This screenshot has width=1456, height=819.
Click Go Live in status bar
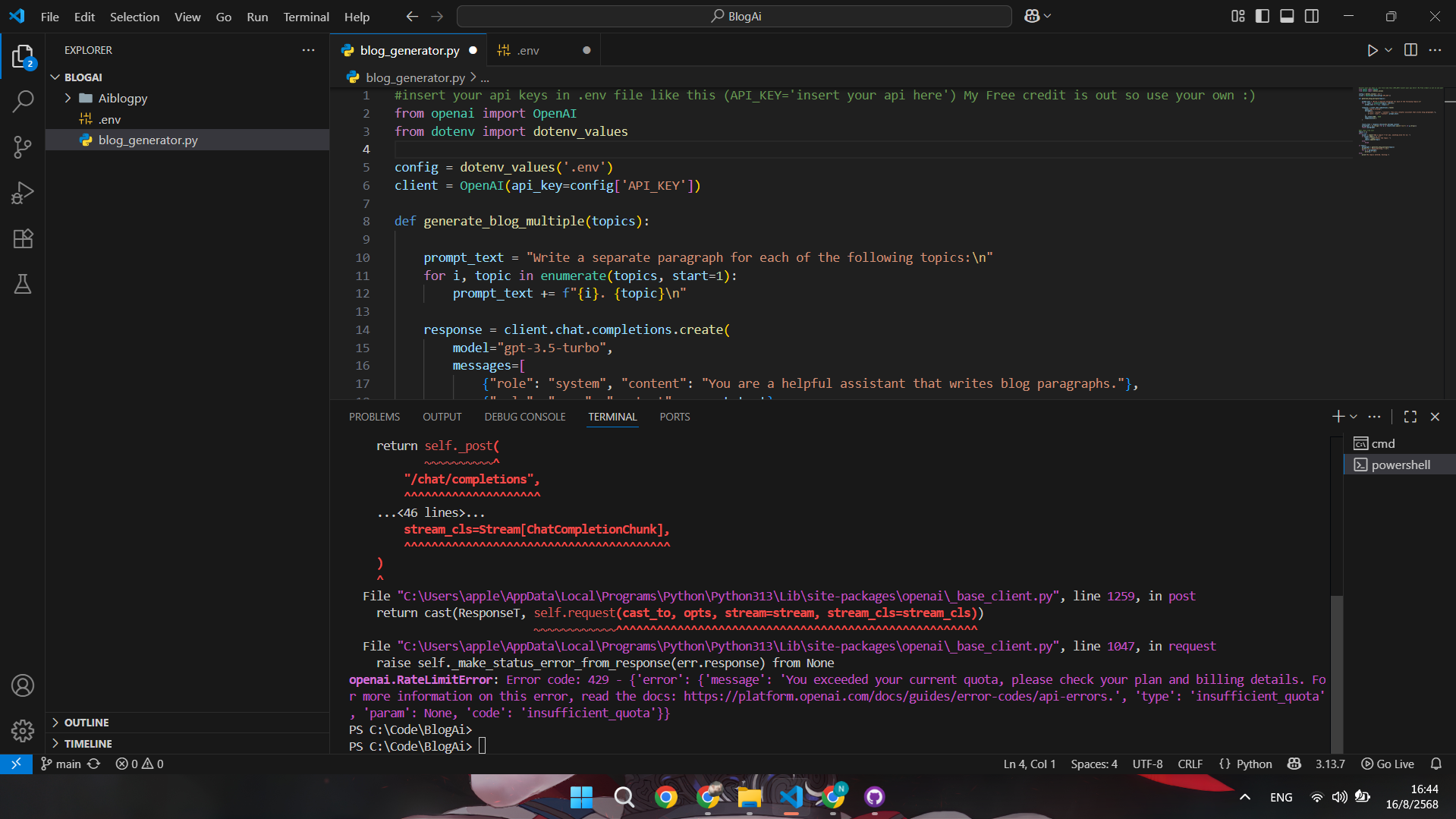[1388, 764]
